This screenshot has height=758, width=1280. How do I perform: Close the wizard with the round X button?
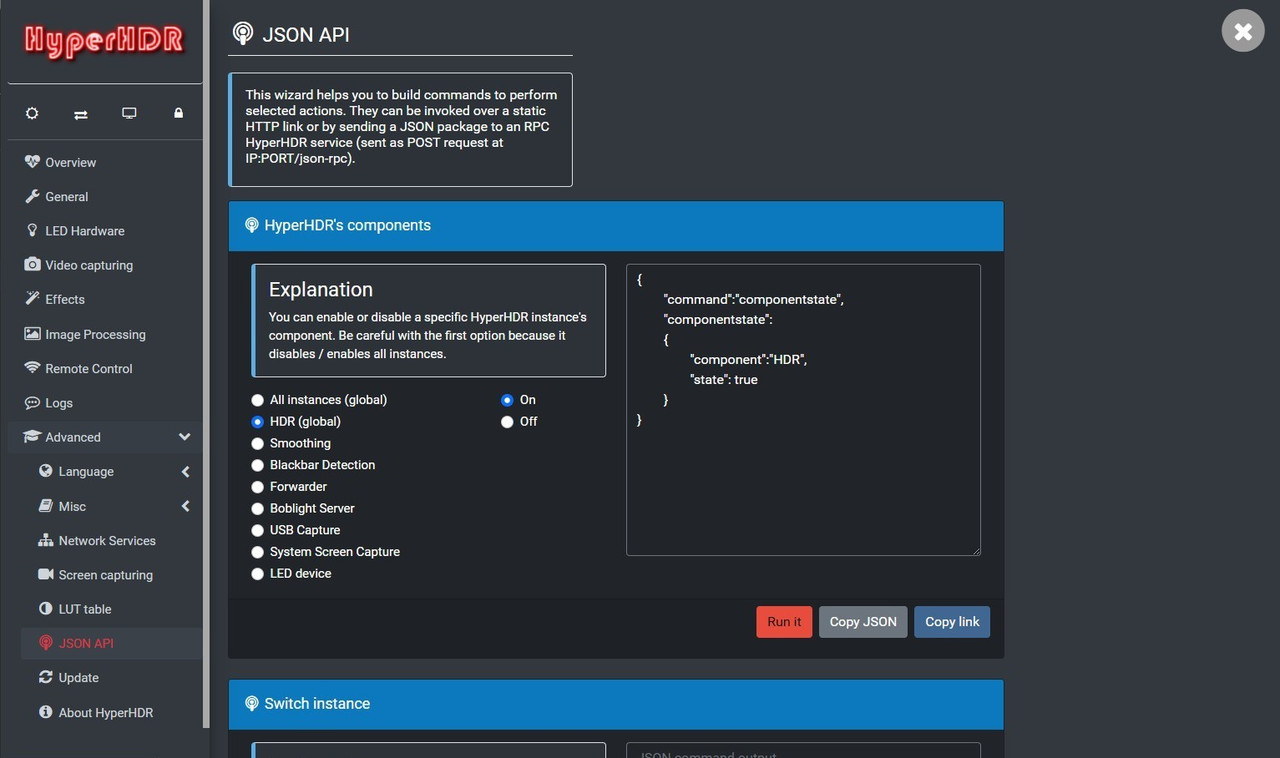coord(1243,31)
